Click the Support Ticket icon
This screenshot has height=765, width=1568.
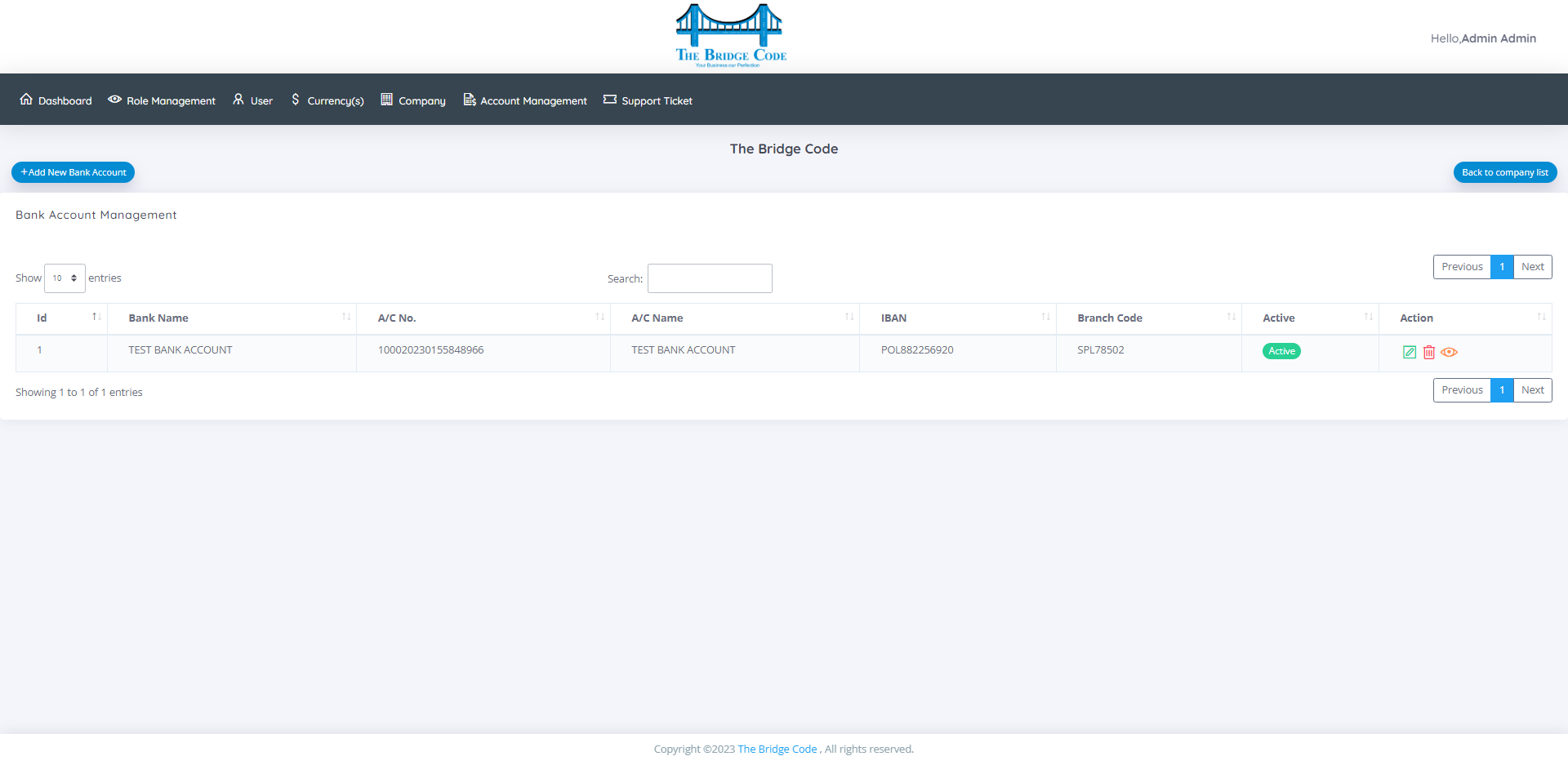[x=610, y=100]
